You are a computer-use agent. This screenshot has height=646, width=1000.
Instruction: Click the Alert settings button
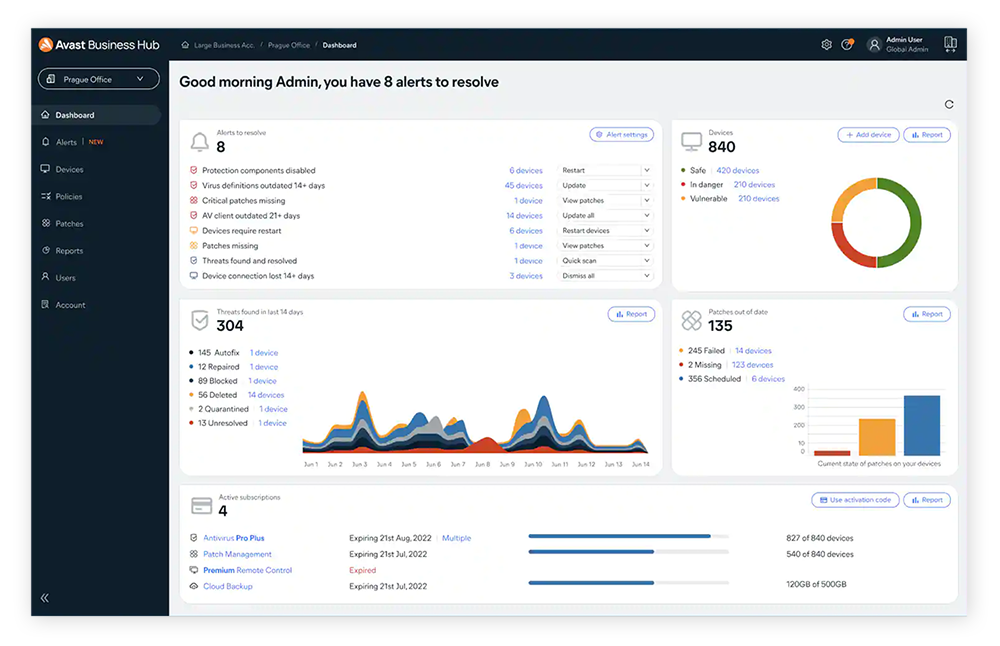(x=621, y=134)
